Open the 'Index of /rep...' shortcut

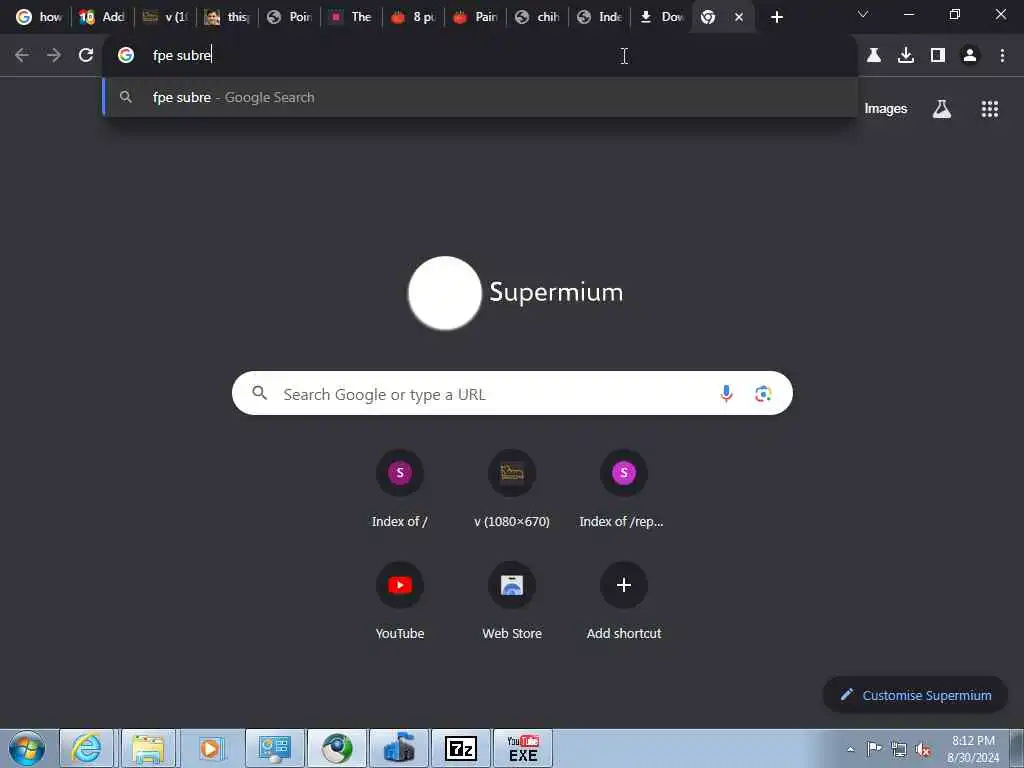click(x=624, y=489)
